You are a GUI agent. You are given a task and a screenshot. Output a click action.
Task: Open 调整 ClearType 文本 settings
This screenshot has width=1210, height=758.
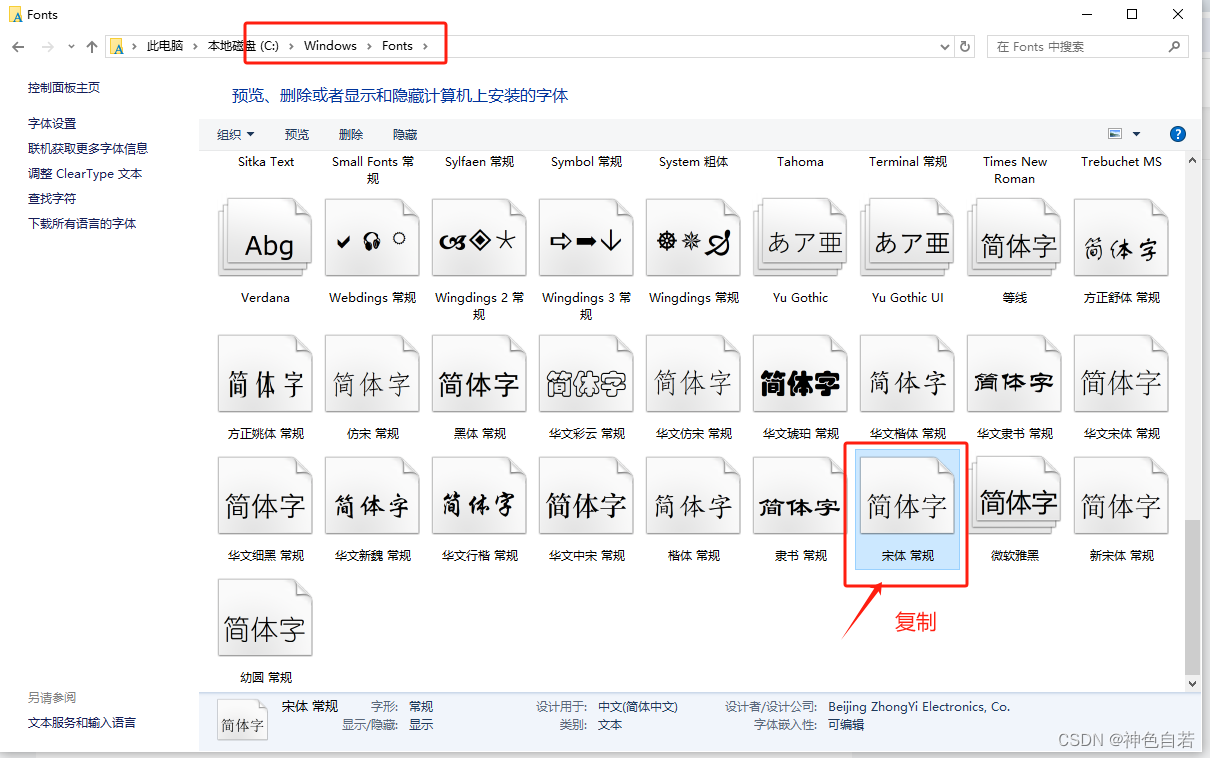coord(87,172)
